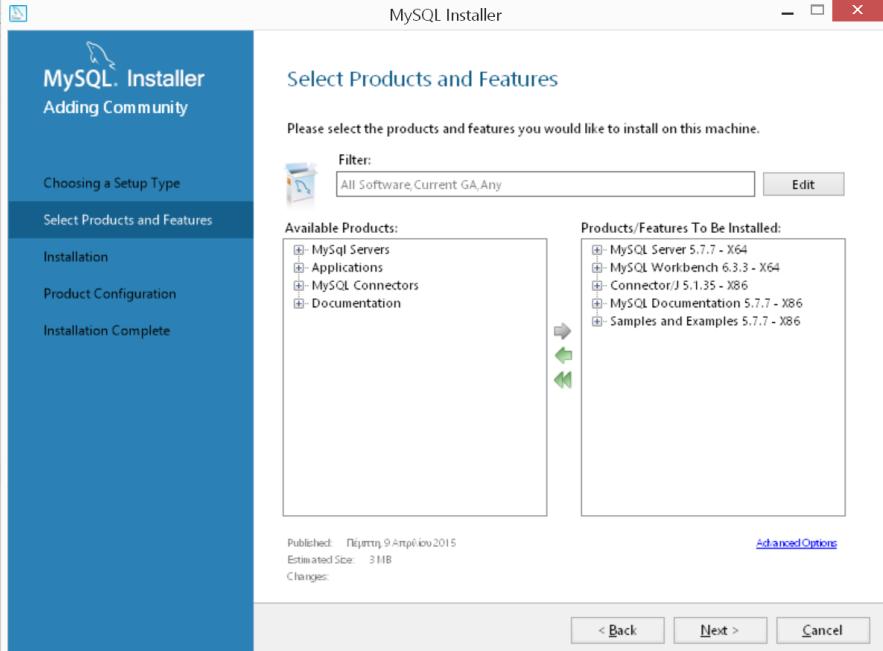Viewport: 883px width, 651px height.
Task: Click the Edit filter button
Action: click(x=803, y=184)
